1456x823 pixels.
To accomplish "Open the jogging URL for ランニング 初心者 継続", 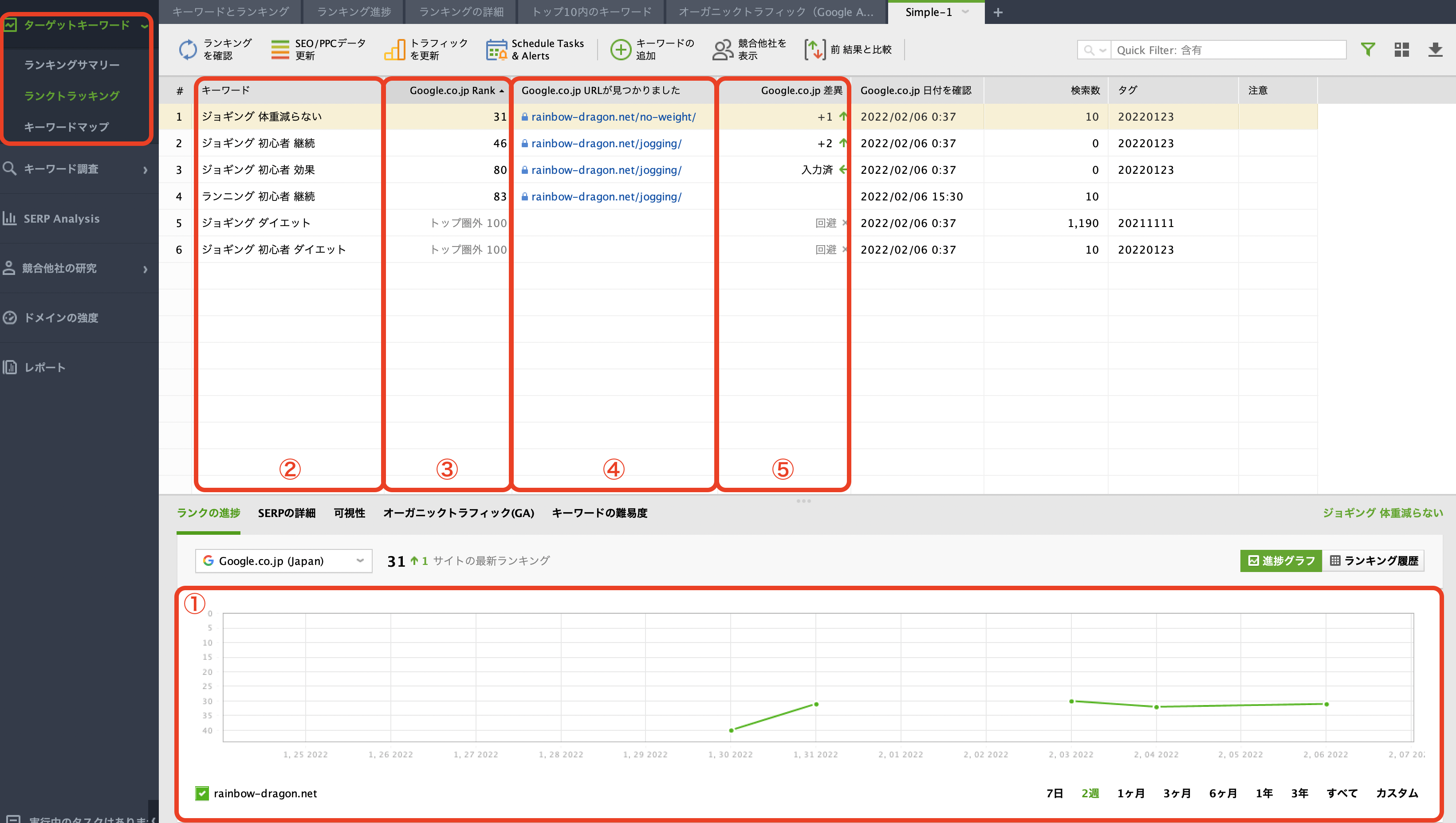I will pos(606,196).
